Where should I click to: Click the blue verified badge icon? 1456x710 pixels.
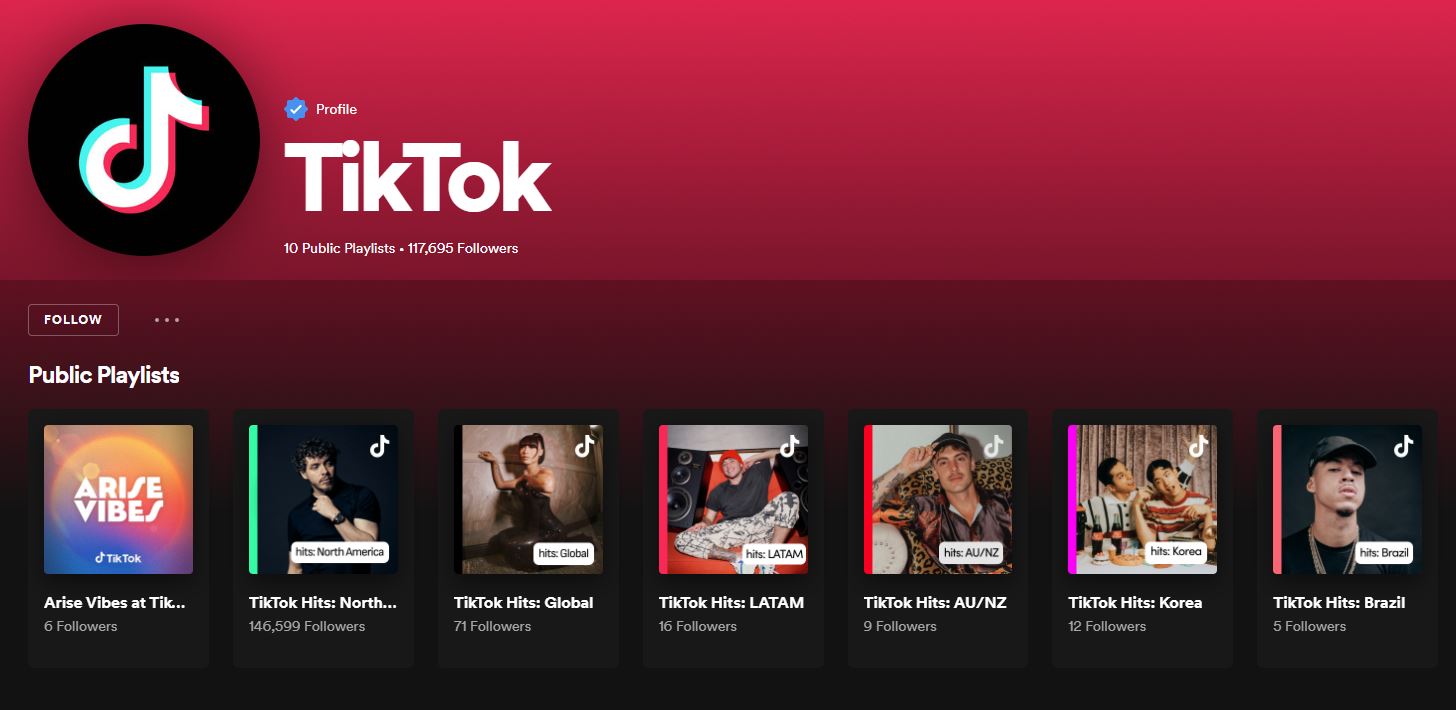pyautogui.click(x=295, y=109)
